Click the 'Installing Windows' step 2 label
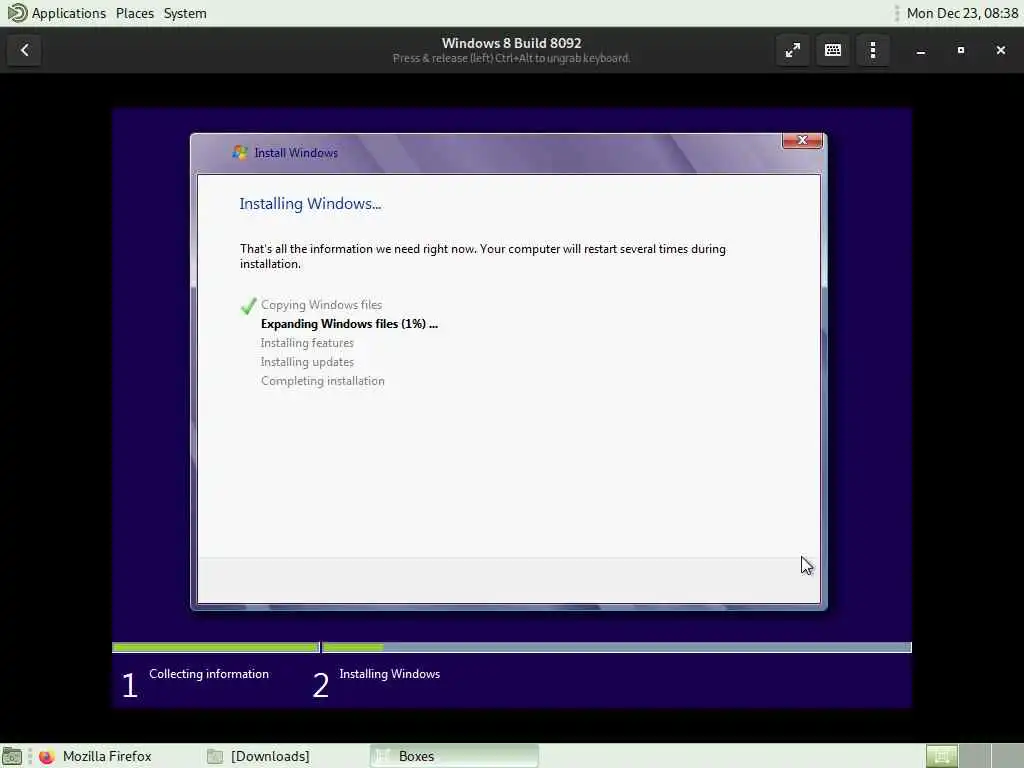This screenshot has height=768, width=1024. pos(389,674)
